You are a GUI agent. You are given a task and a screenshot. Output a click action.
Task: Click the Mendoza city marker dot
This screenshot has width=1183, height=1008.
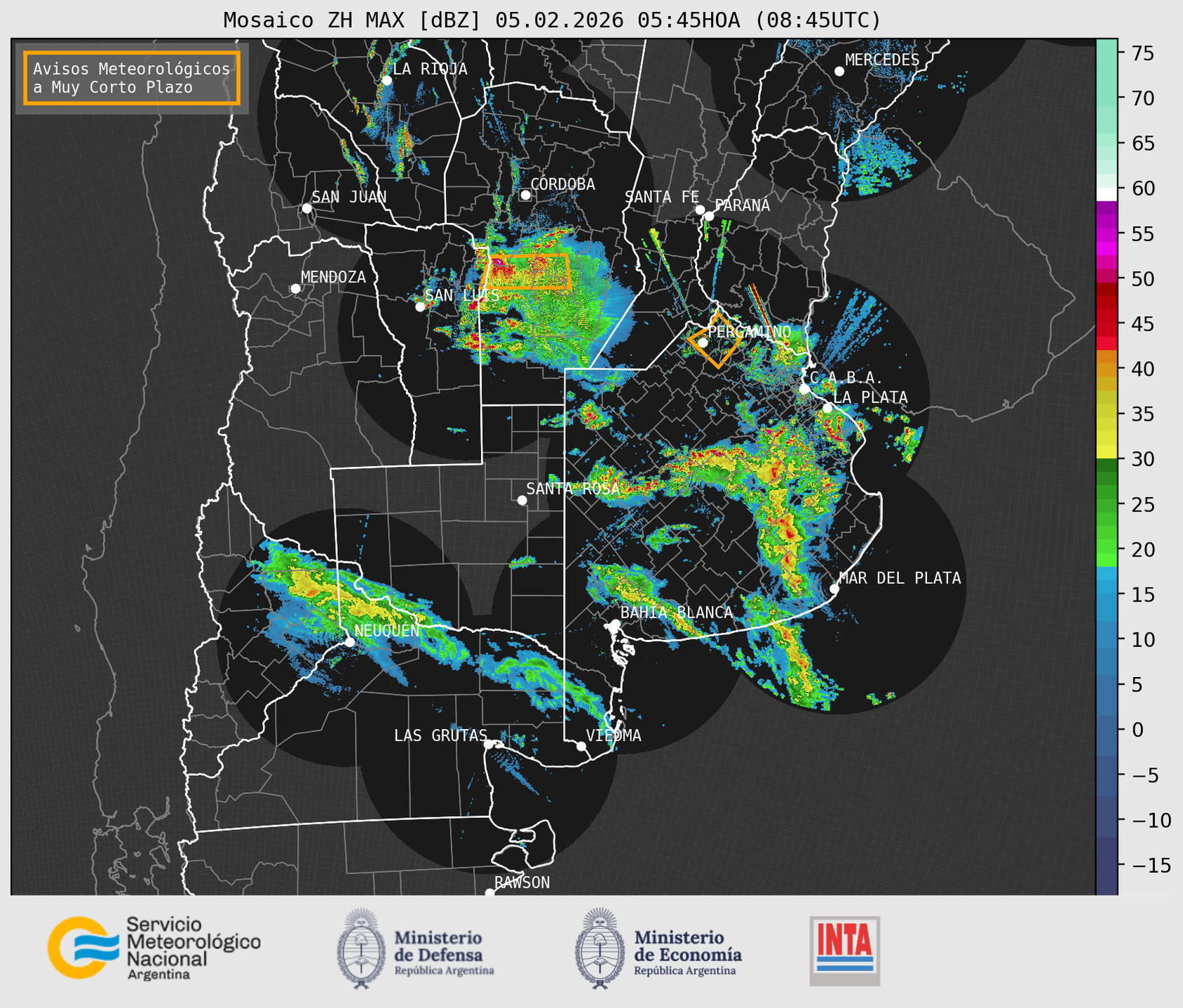pos(296,289)
